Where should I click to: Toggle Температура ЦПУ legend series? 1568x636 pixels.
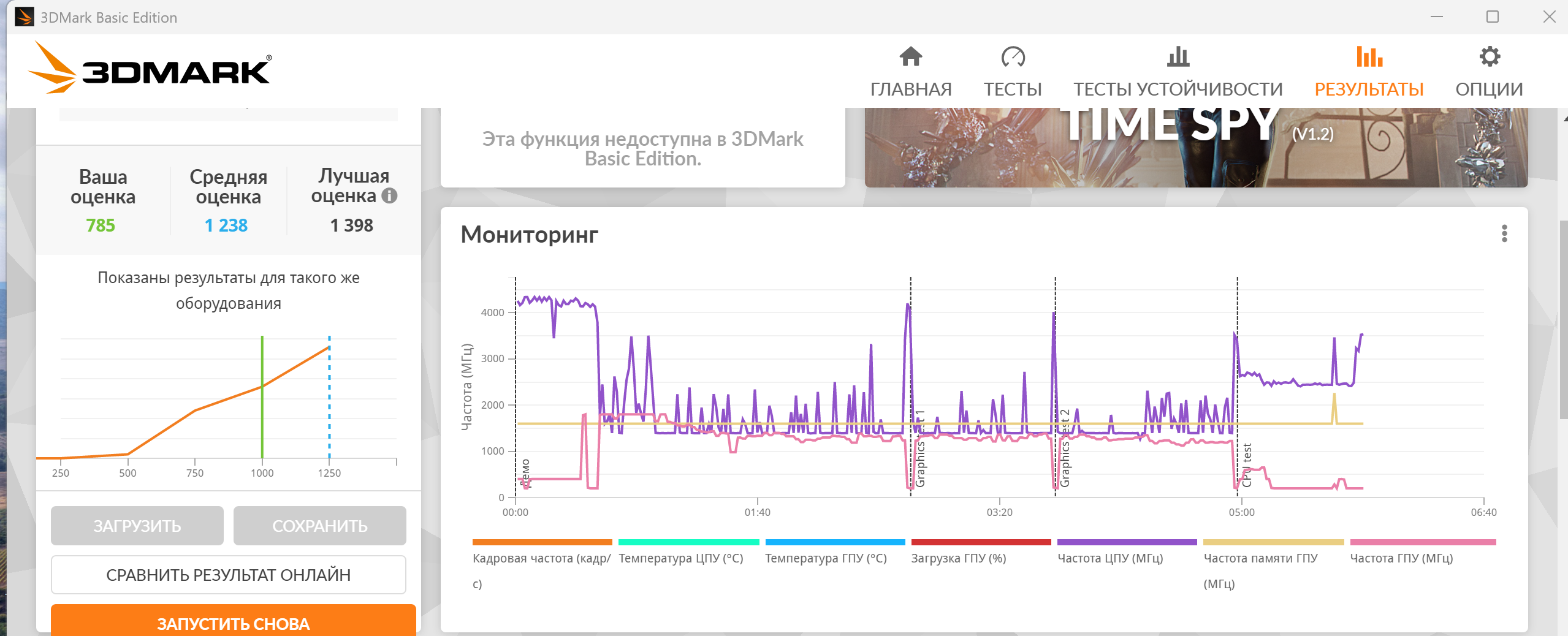(688, 553)
